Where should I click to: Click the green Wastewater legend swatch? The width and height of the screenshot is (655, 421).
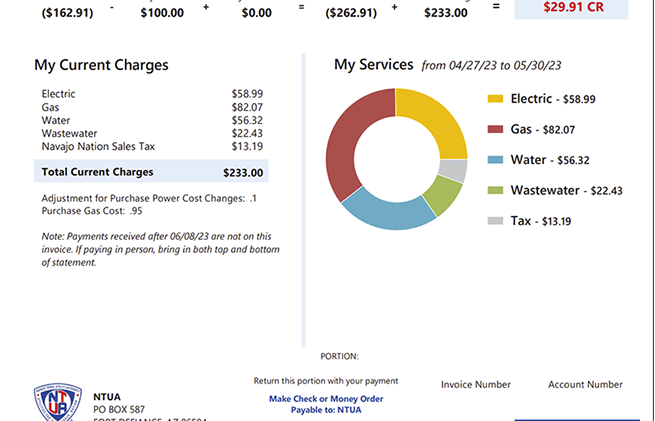coord(495,190)
